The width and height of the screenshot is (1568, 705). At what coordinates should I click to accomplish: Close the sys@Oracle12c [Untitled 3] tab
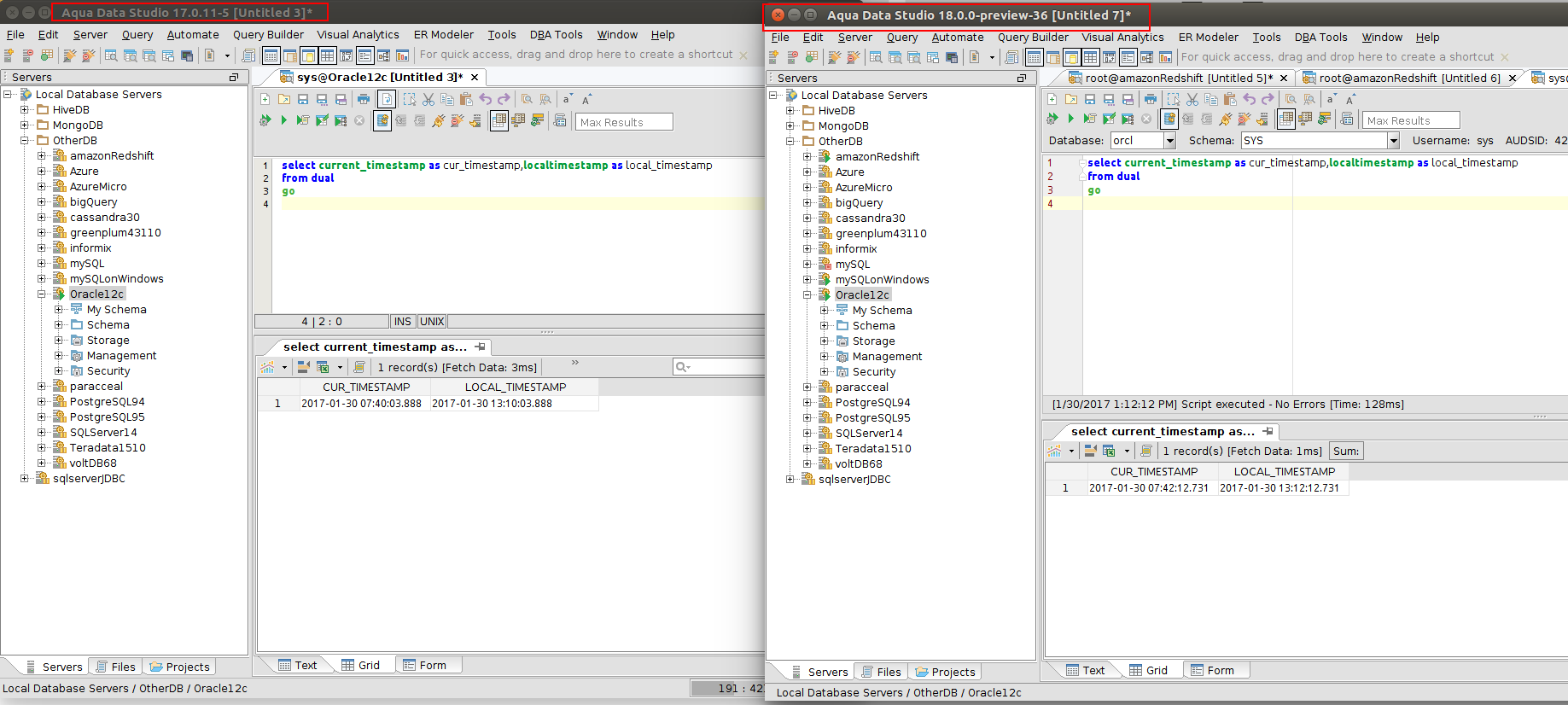[473, 77]
